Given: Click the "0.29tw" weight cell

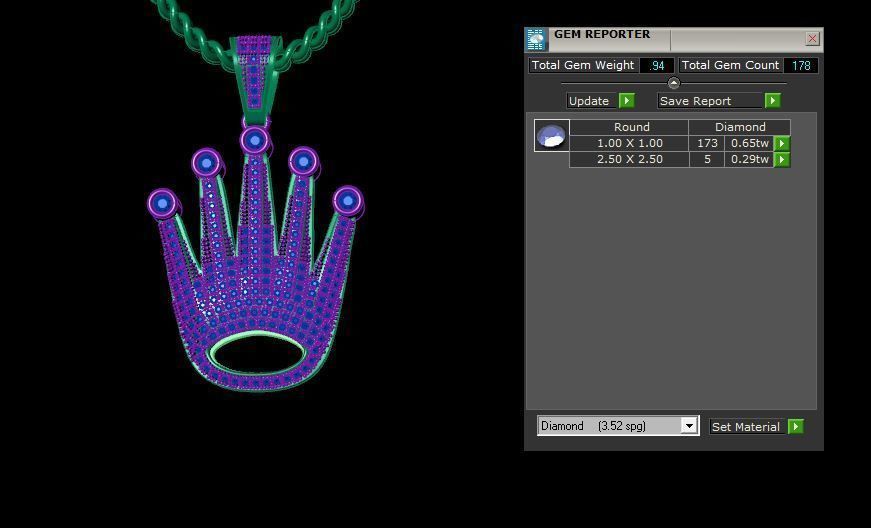Looking at the screenshot, I should (x=749, y=159).
